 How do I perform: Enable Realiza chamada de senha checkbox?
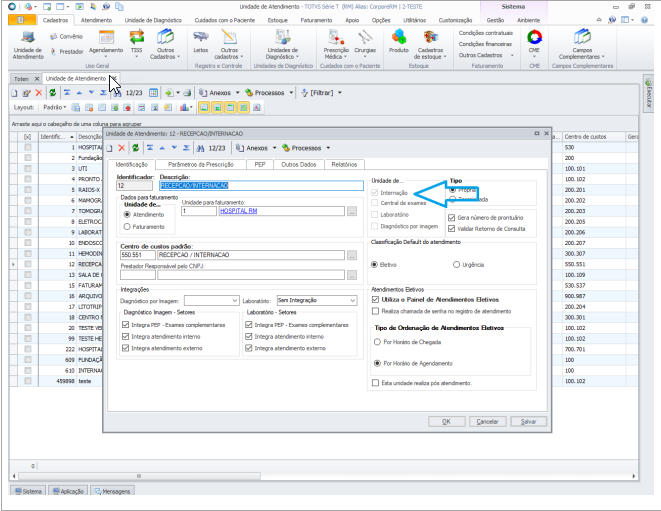(375, 311)
